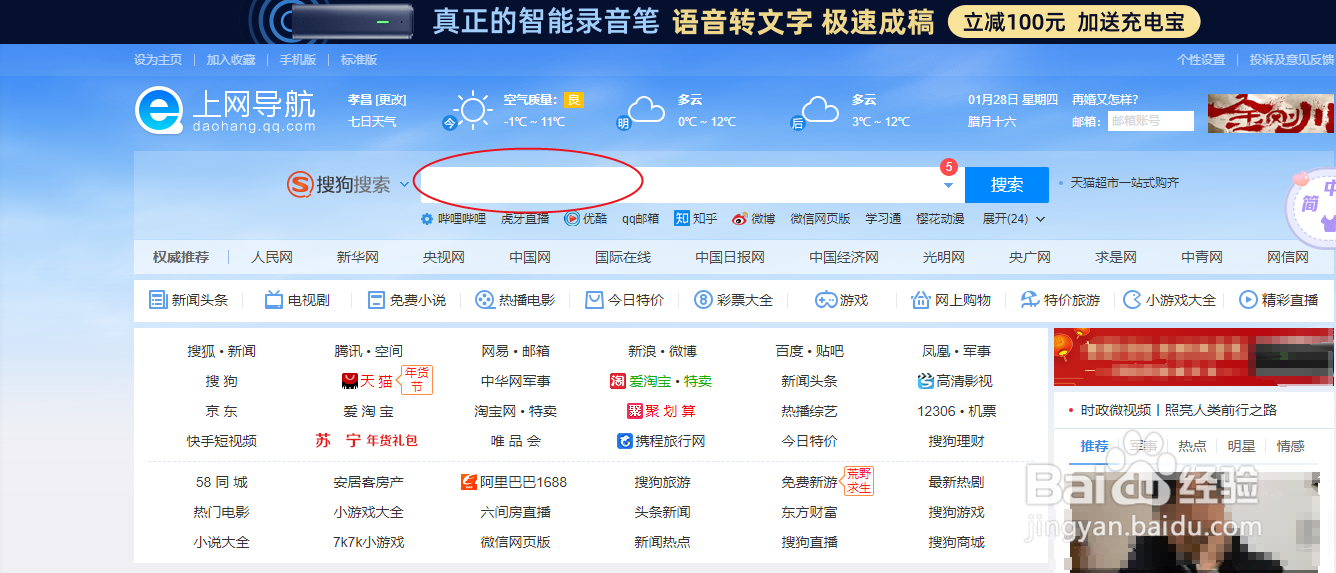Expand the search engine selector arrow

[404, 185]
